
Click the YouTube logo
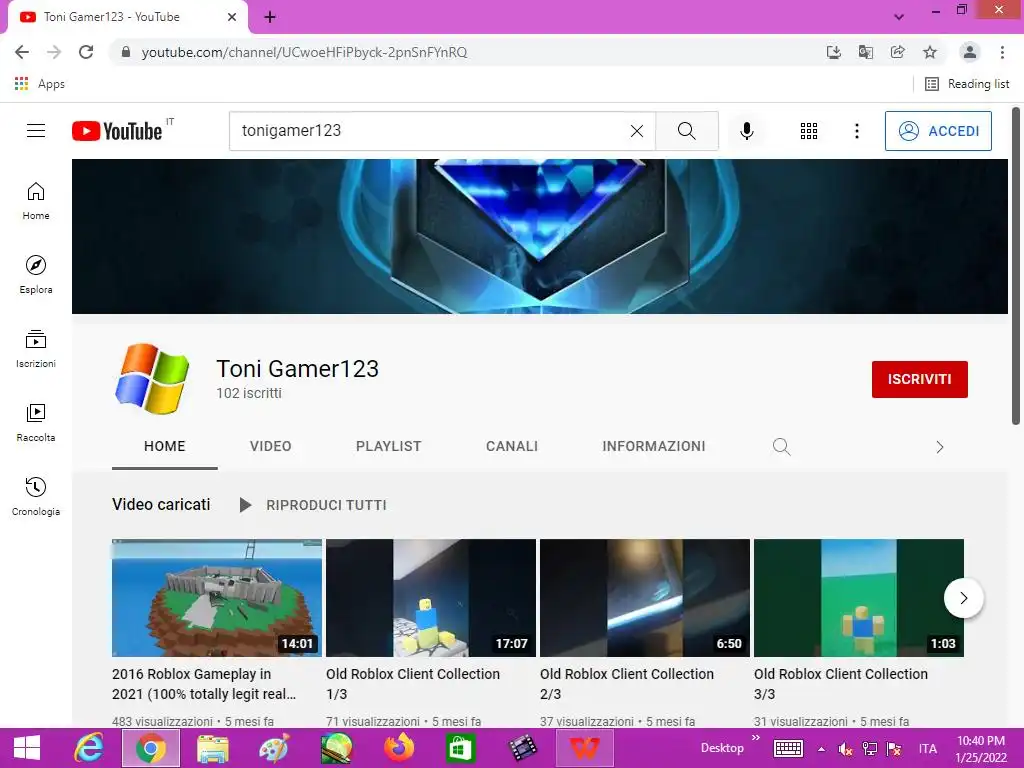(117, 131)
